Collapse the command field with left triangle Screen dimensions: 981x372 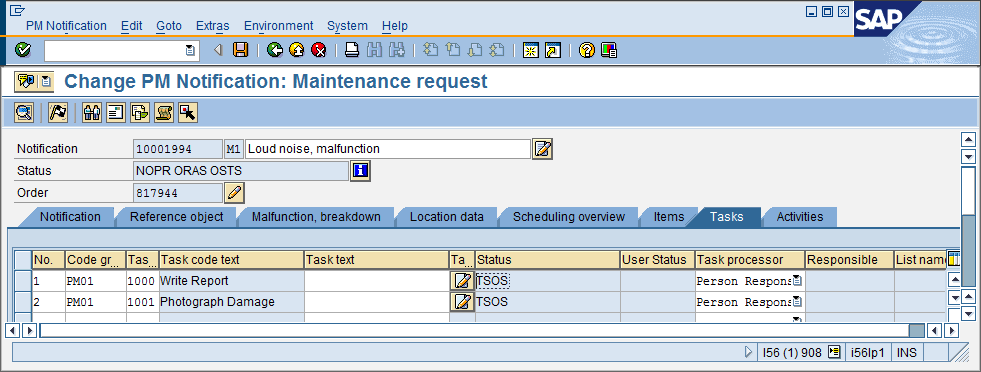point(218,50)
